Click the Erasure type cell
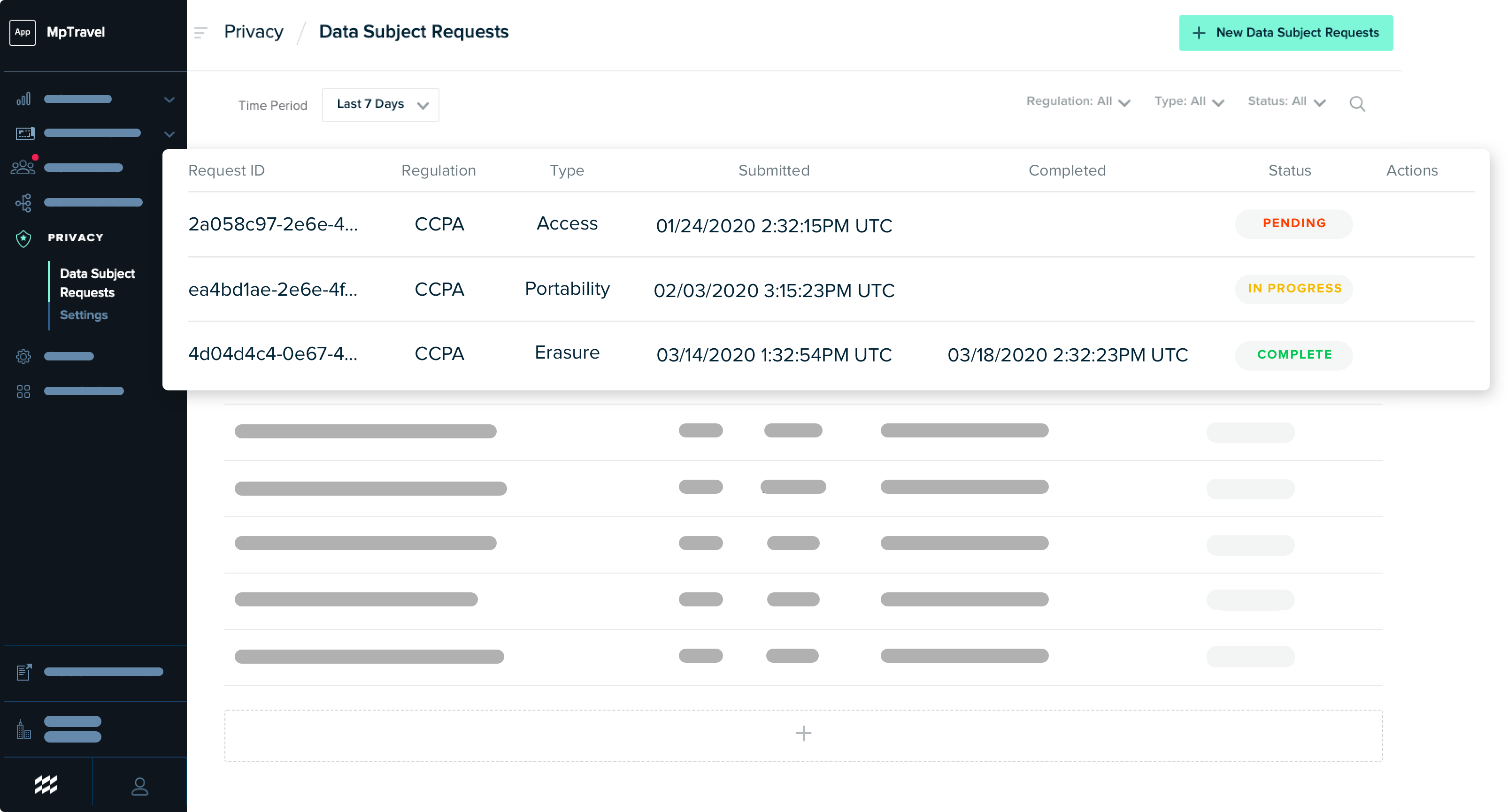 point(567,352)
